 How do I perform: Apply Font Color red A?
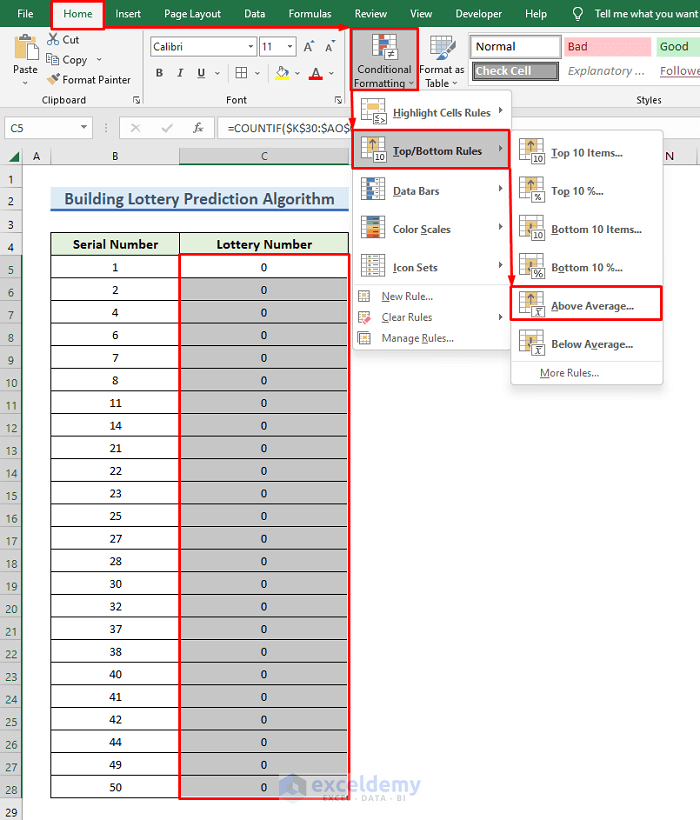click(x=316, y=73)
